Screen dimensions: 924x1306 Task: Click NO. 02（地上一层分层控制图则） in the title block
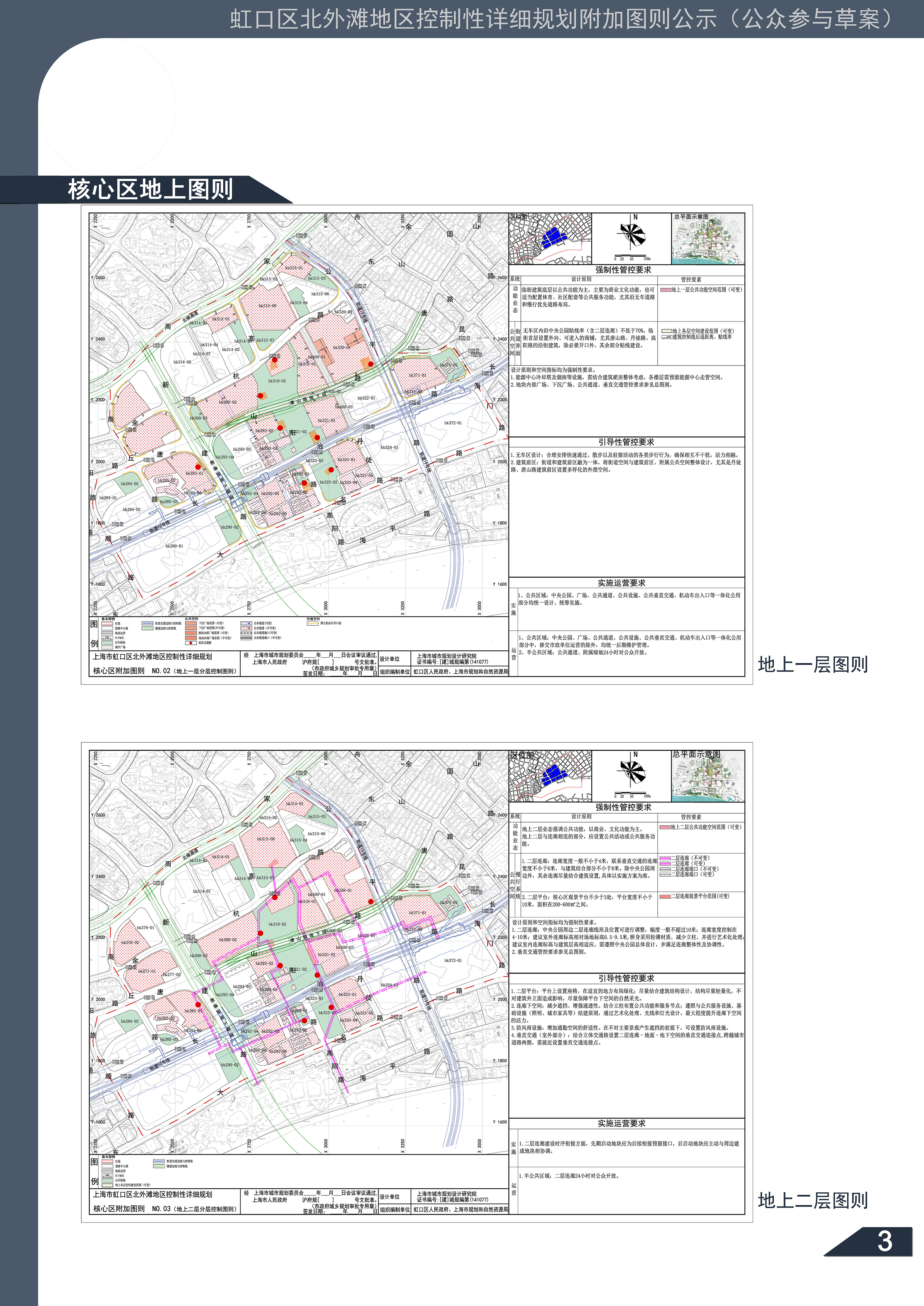(x=194, y=671)
